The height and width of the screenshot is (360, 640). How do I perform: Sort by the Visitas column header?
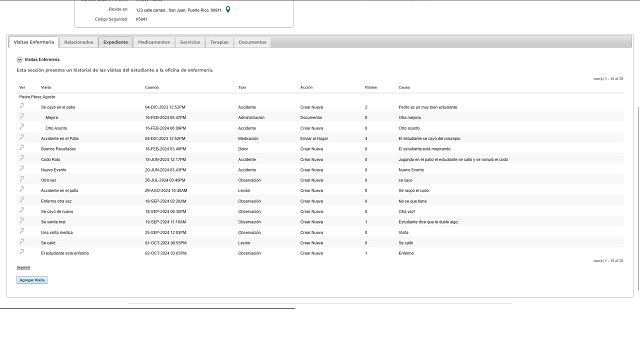click(x=371, y=87)
